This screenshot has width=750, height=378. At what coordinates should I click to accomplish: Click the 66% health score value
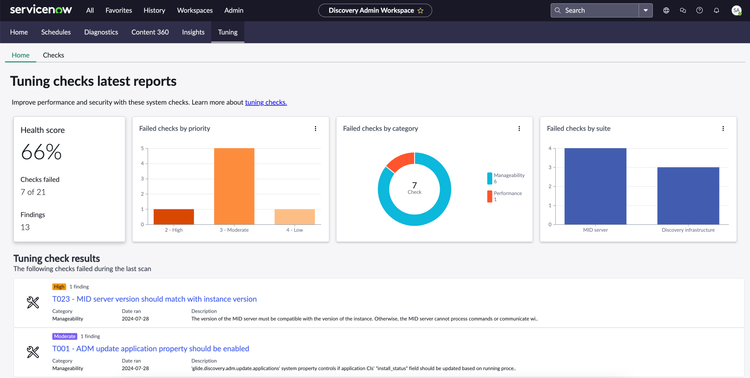(41, 153)
